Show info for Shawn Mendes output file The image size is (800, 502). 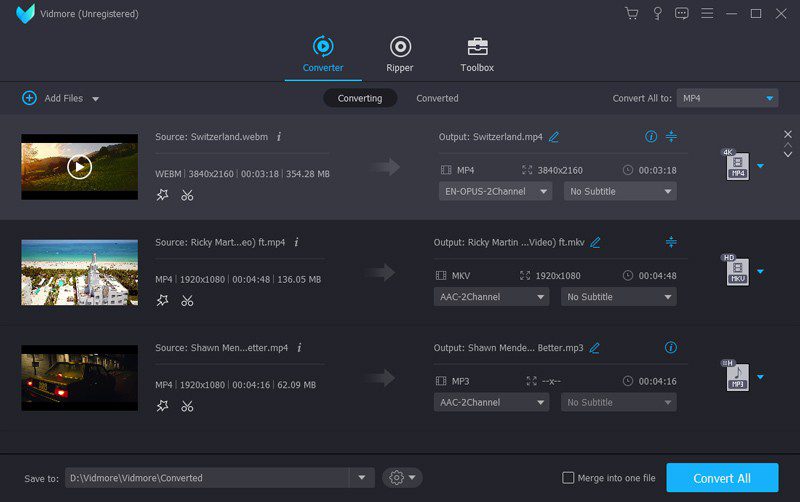pyautogui.click(x=671, y=348)
